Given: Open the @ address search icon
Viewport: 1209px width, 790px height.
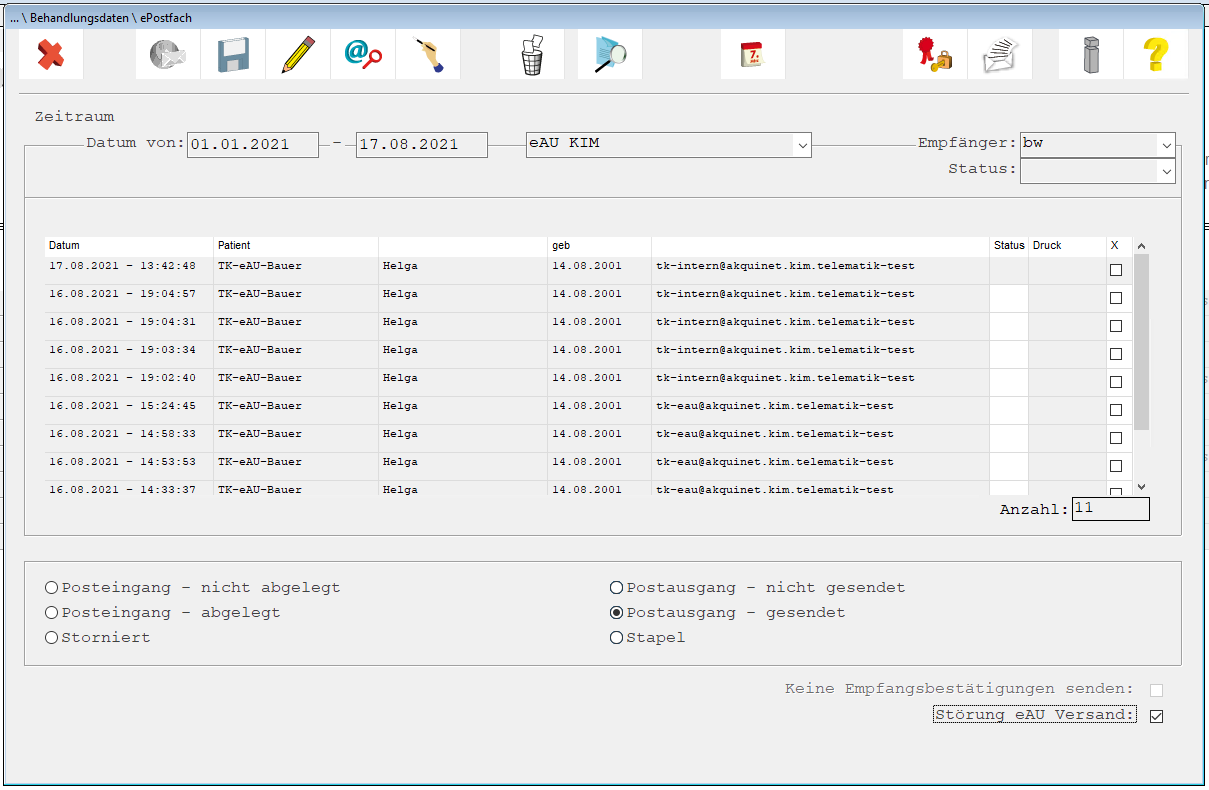Looking at the screenshot, I should (x=363, y=54).
